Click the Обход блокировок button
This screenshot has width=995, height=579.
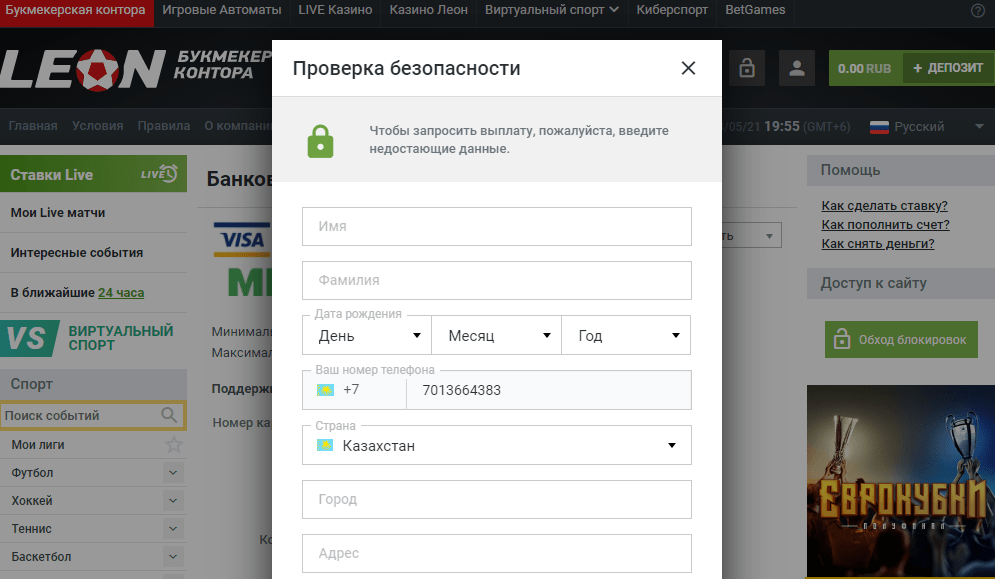(900, 339)
